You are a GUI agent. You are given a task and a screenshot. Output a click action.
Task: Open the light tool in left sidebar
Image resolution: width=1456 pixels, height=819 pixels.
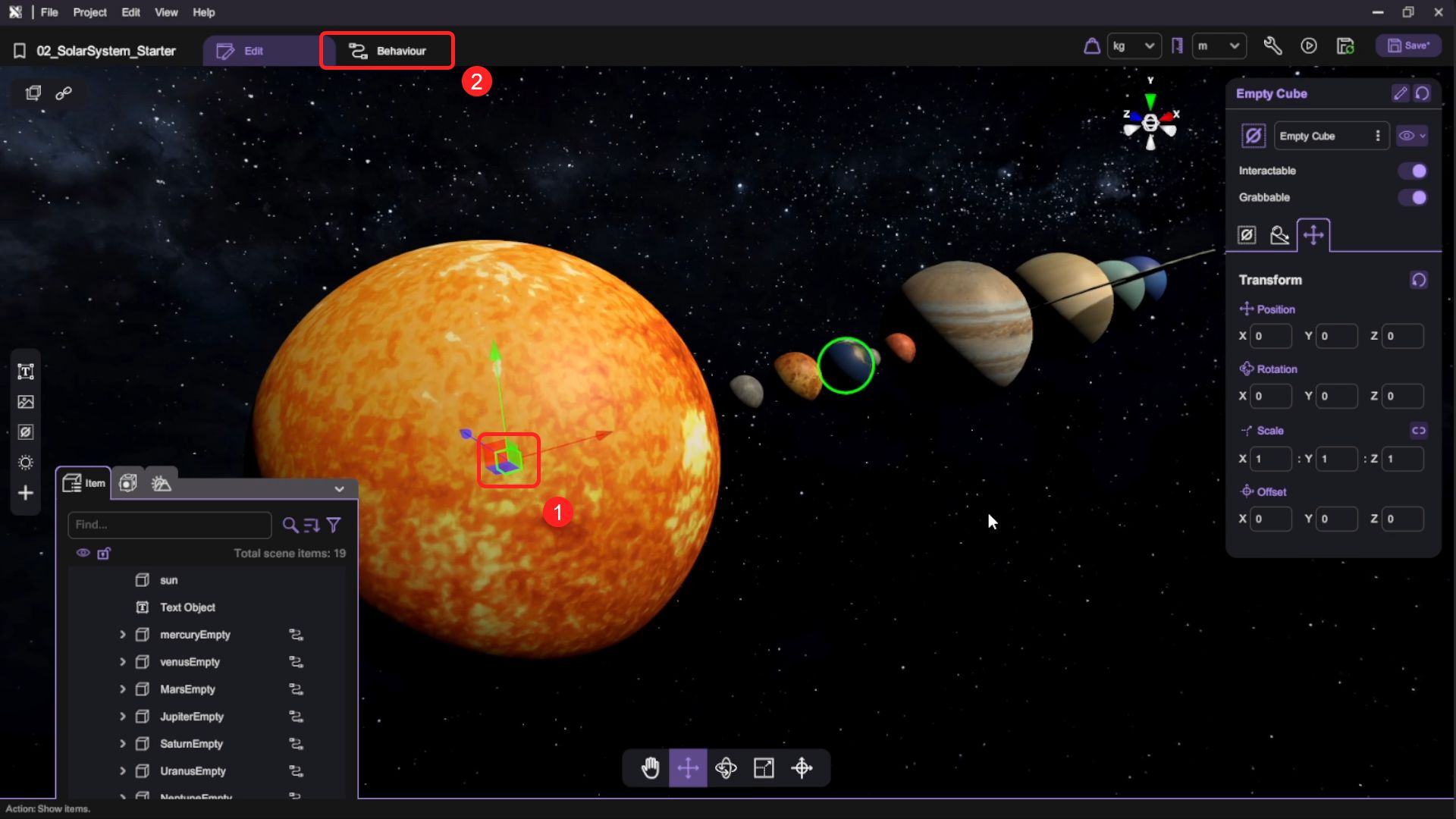tap(26, 463)
